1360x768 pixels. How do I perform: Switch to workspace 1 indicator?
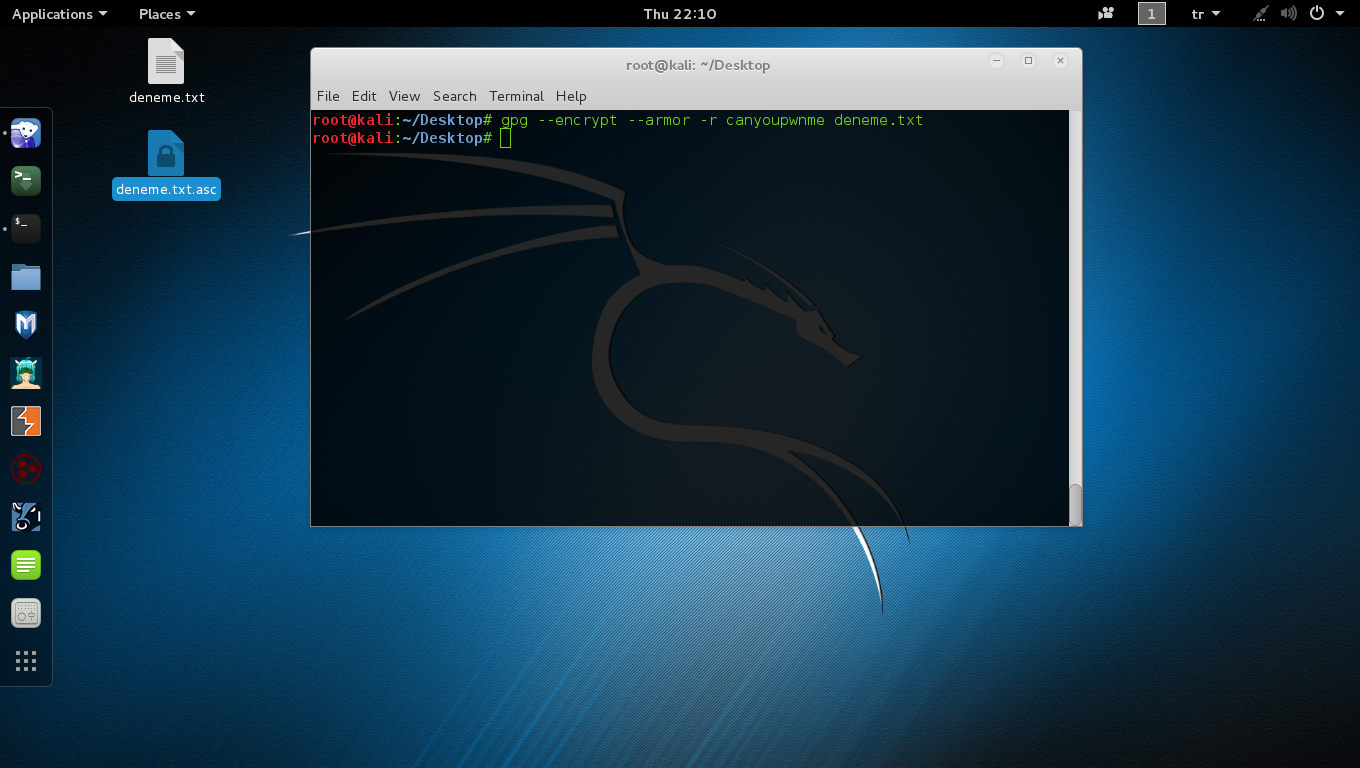pyautogui.click(x=1151, y=14)
